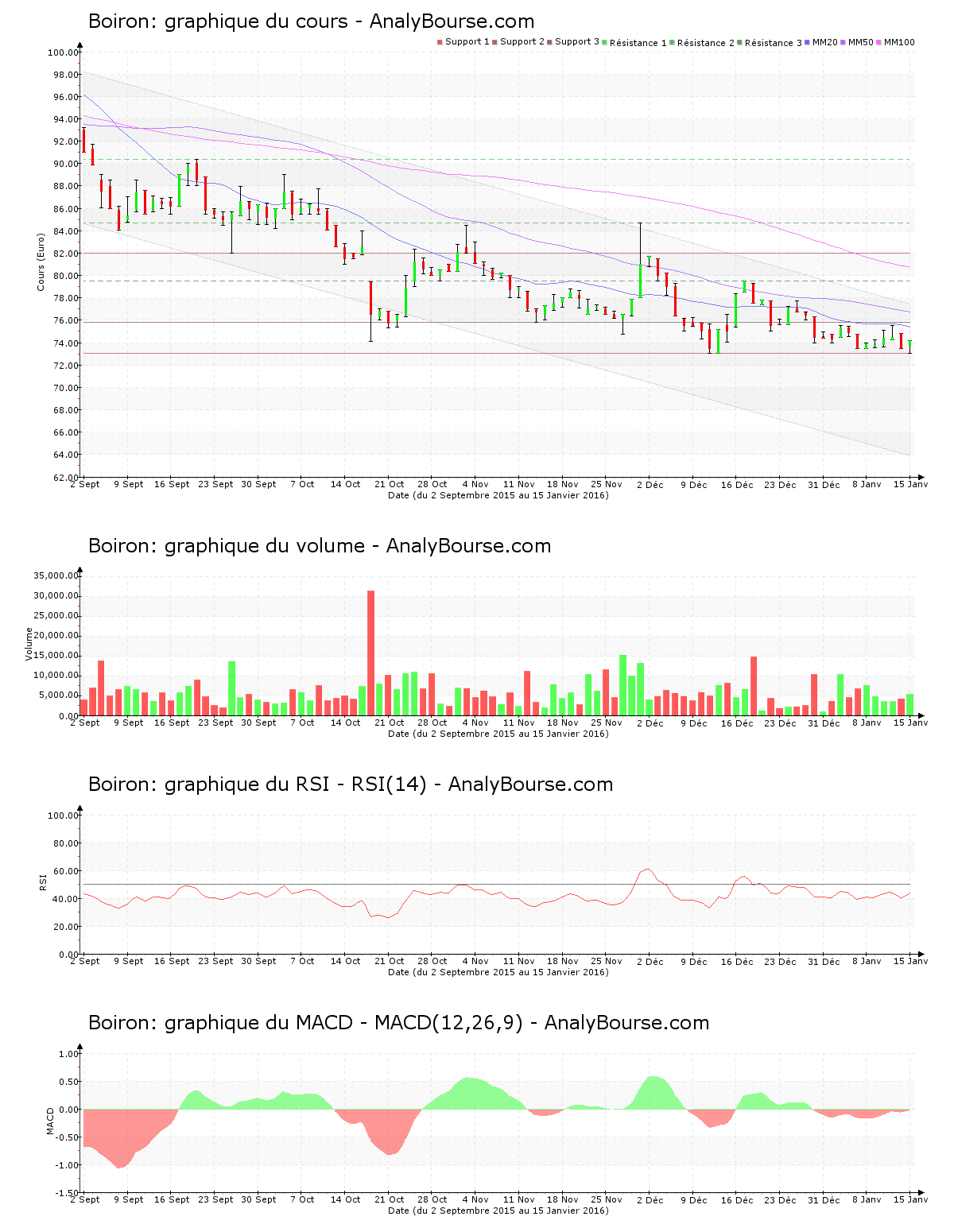Click the 'Cours (Euro)' axis label

pyautogui.click(x=41, y=262)
